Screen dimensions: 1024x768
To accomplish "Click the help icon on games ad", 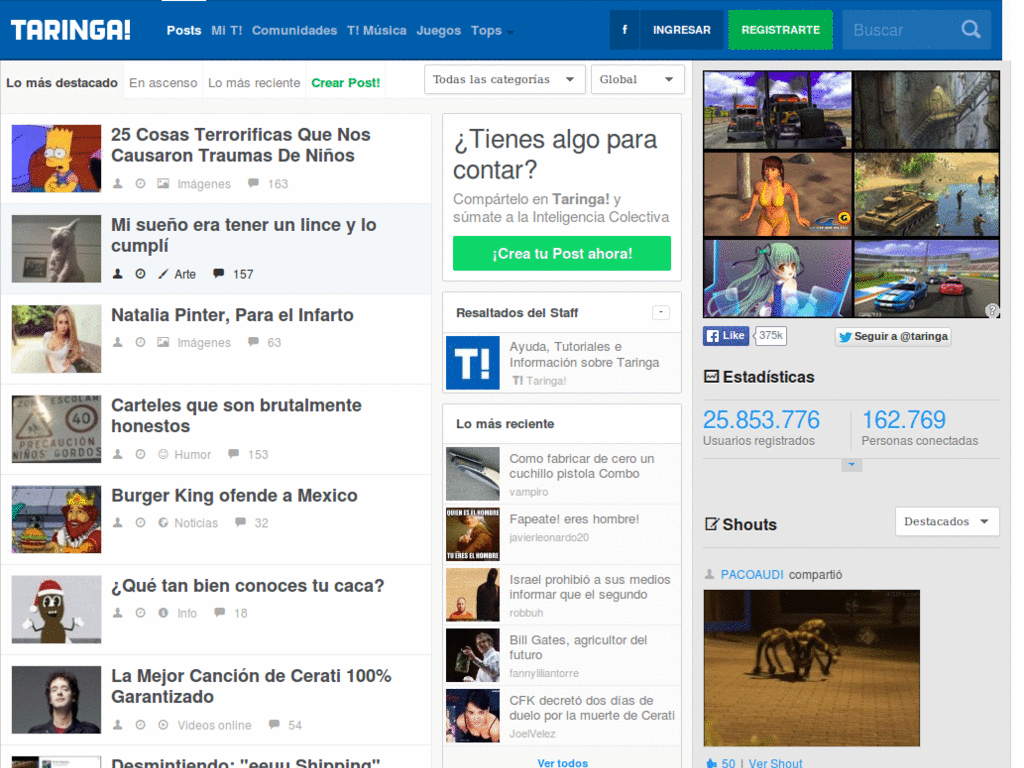I will (992, 311).
